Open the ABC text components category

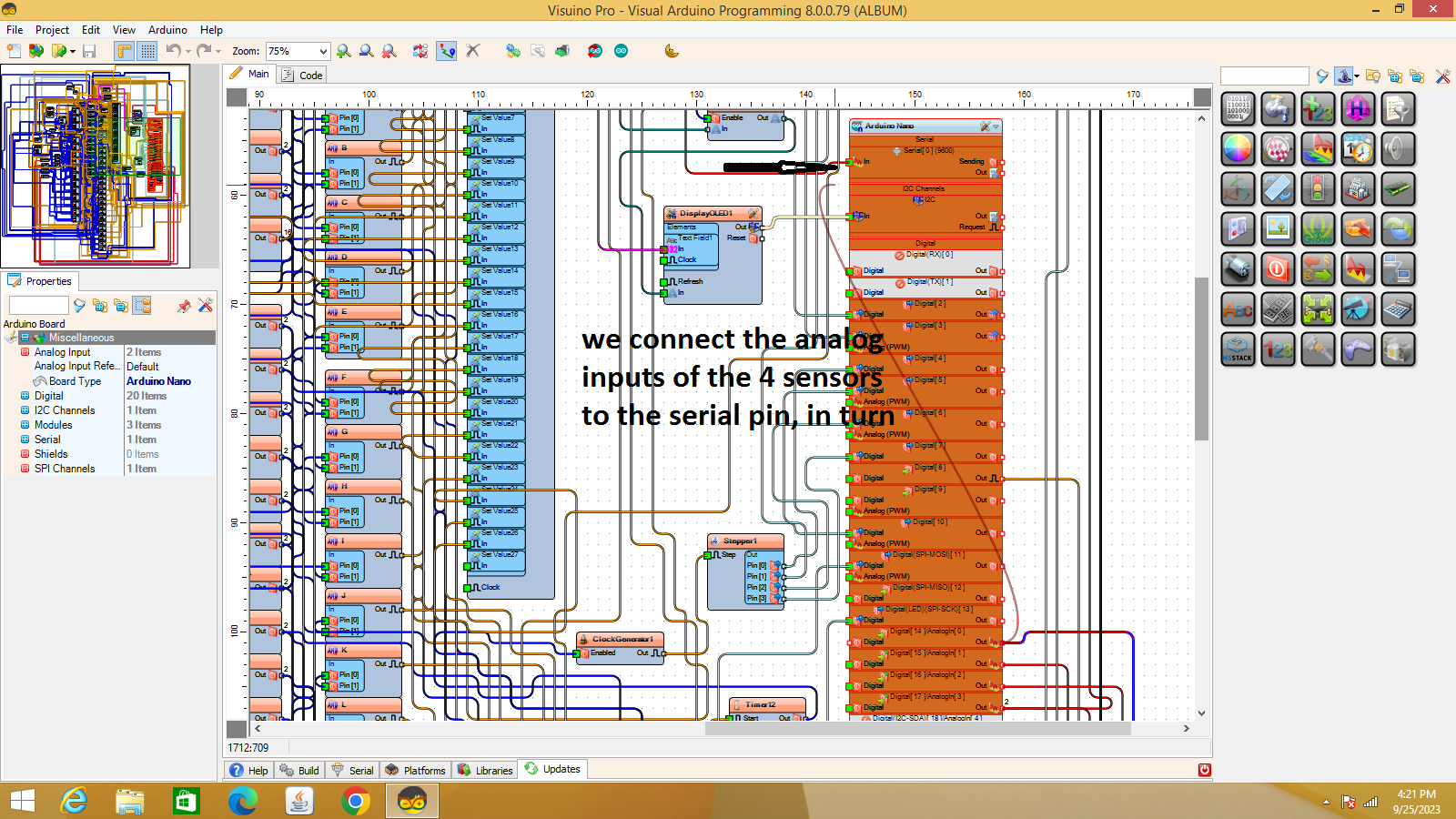[1239, 308]
